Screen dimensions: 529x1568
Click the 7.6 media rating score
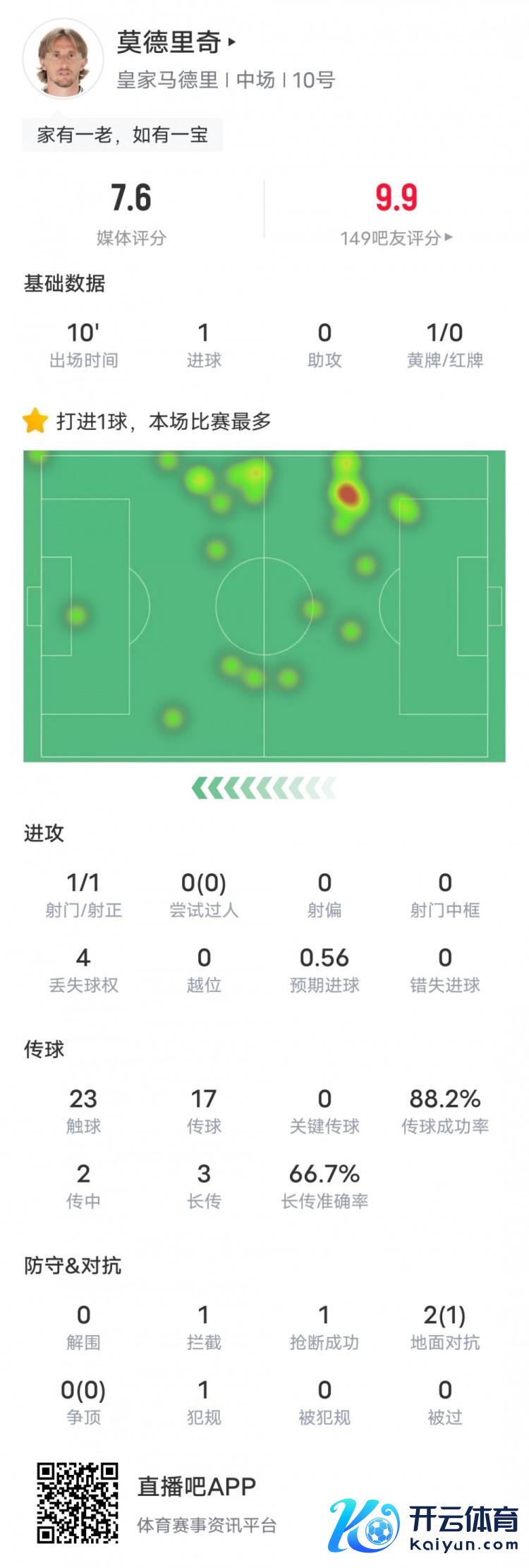[131, 198]
